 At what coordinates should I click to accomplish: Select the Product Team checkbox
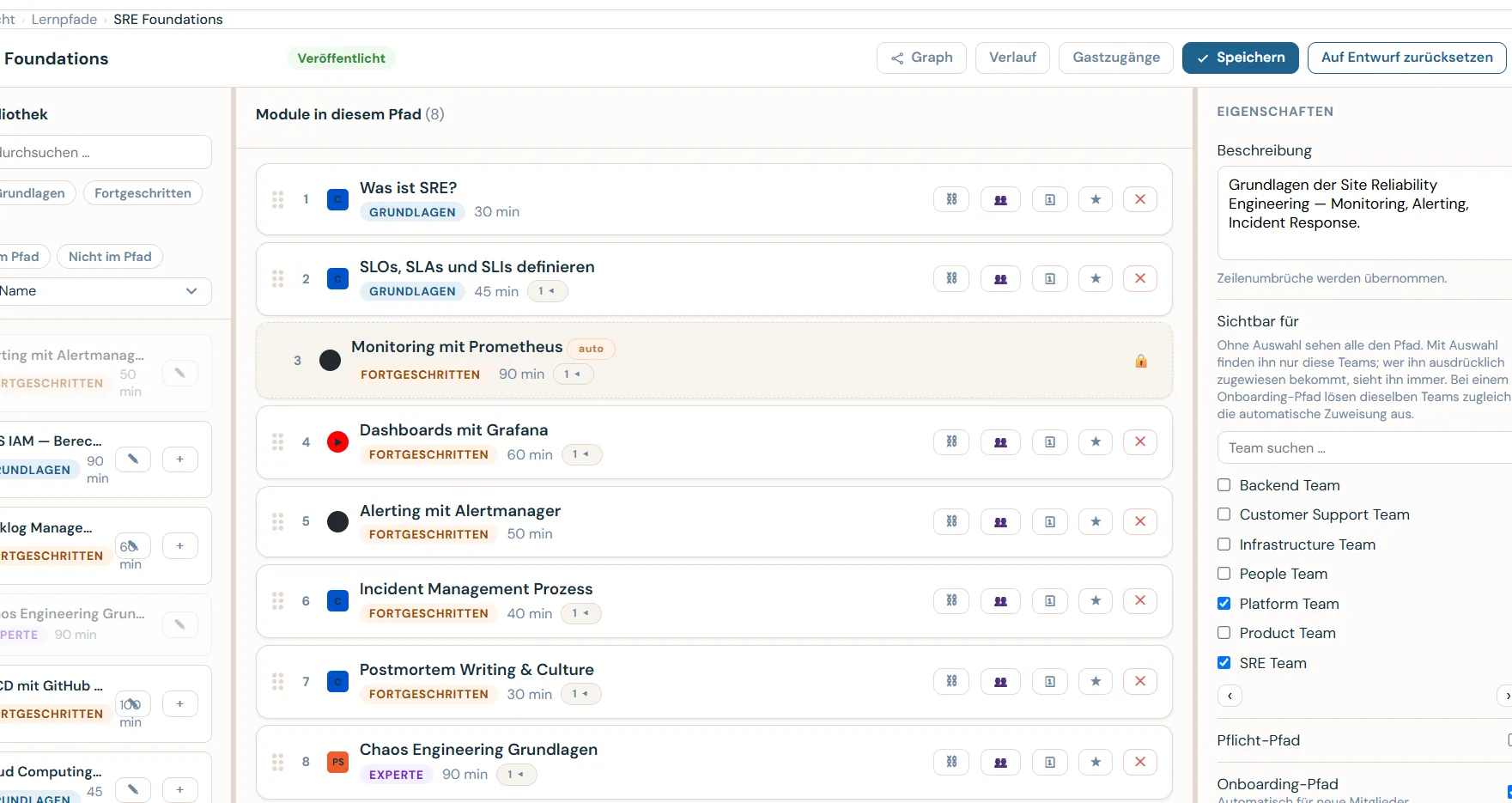(1224, 633)
